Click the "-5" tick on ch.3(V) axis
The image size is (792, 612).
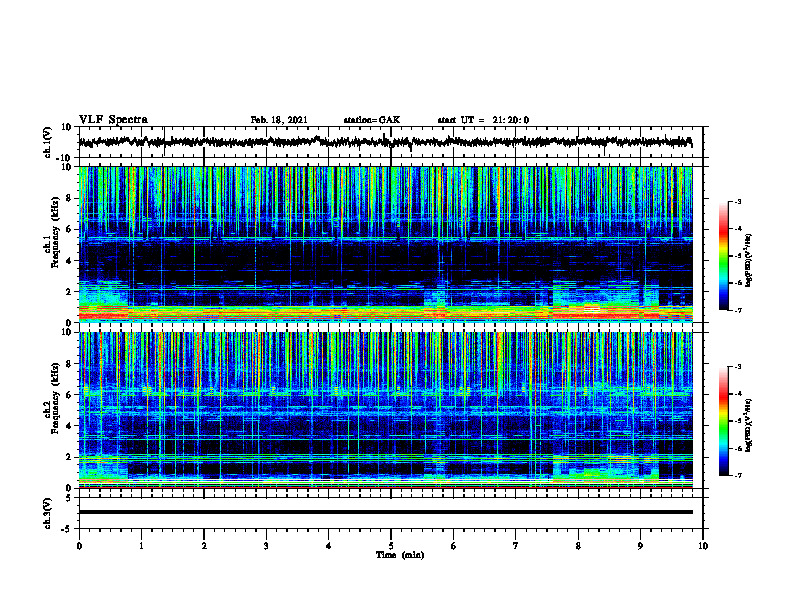[x=68, y=529]
